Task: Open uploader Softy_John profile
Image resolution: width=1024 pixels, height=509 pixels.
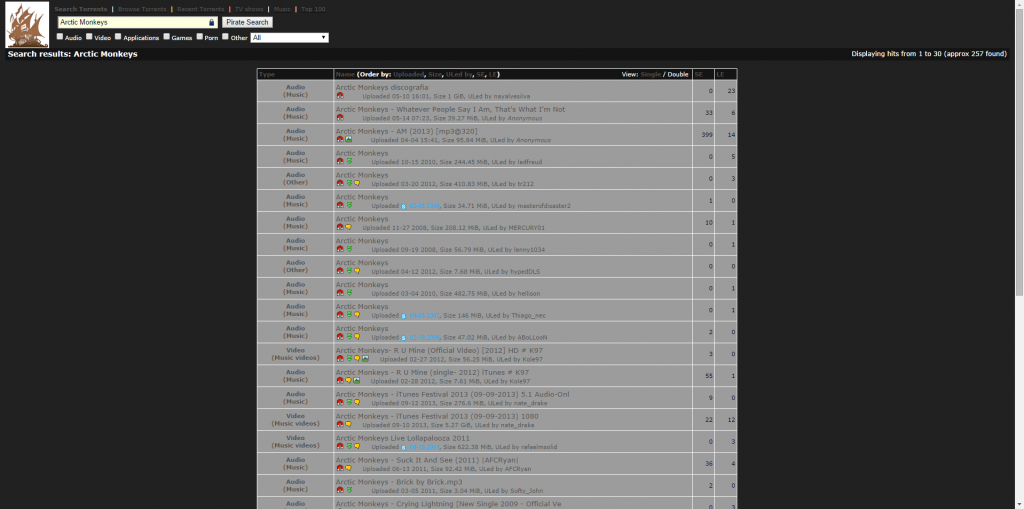Action: click(x=525, y=491)
